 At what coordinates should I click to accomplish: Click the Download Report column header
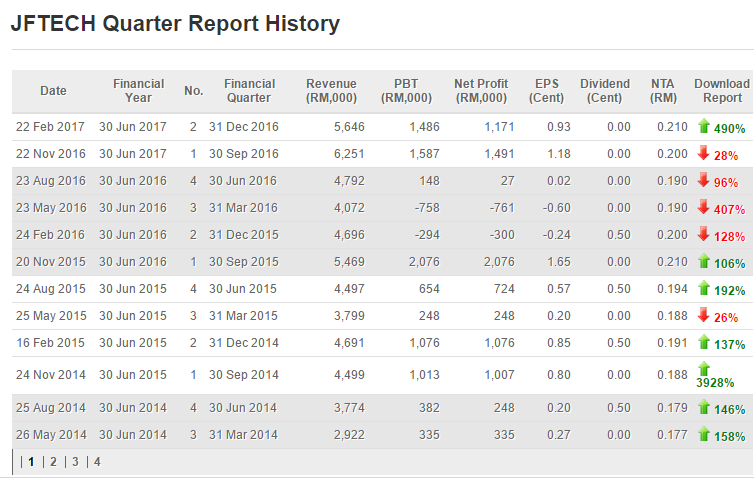[721, 91]
